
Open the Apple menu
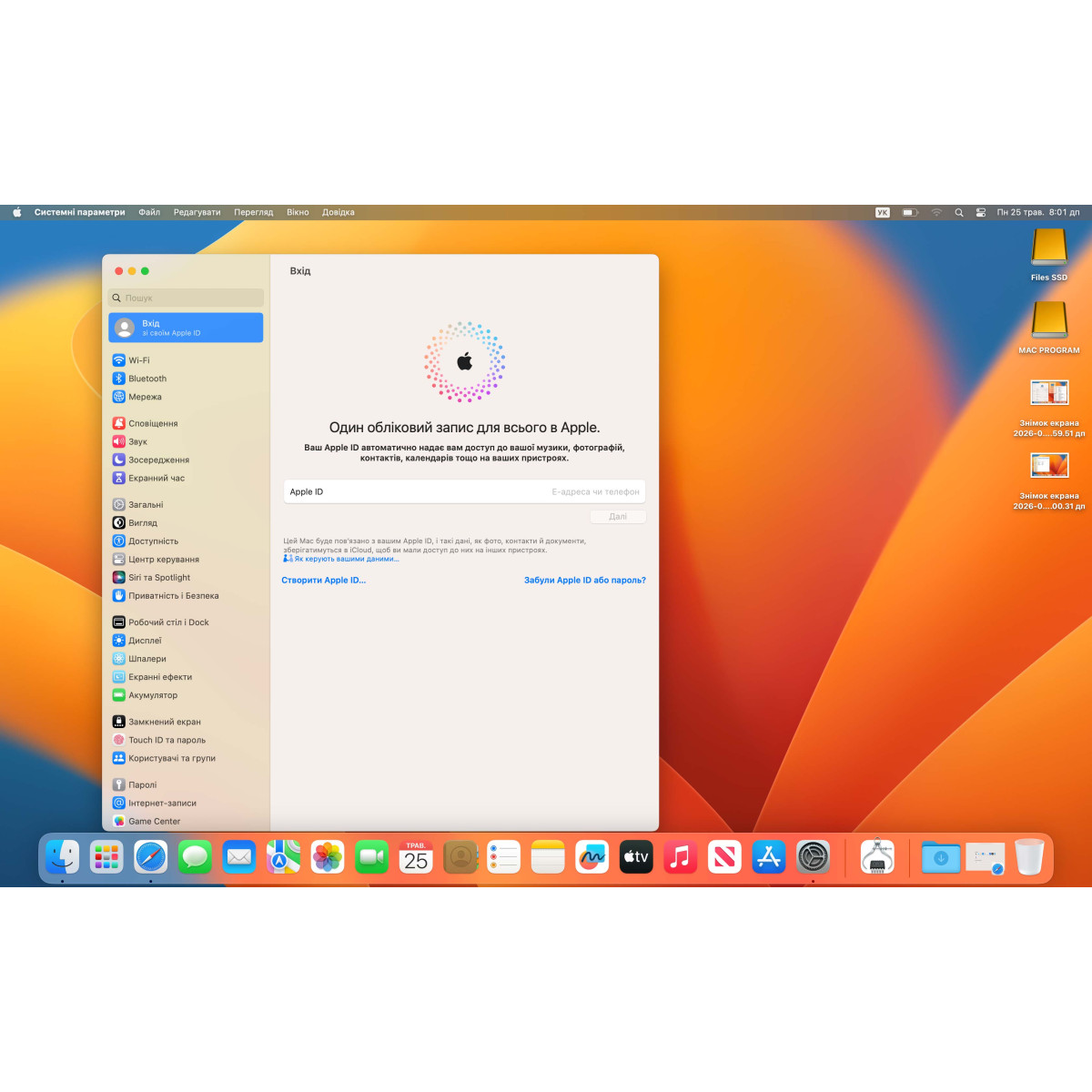coord(16,212)
